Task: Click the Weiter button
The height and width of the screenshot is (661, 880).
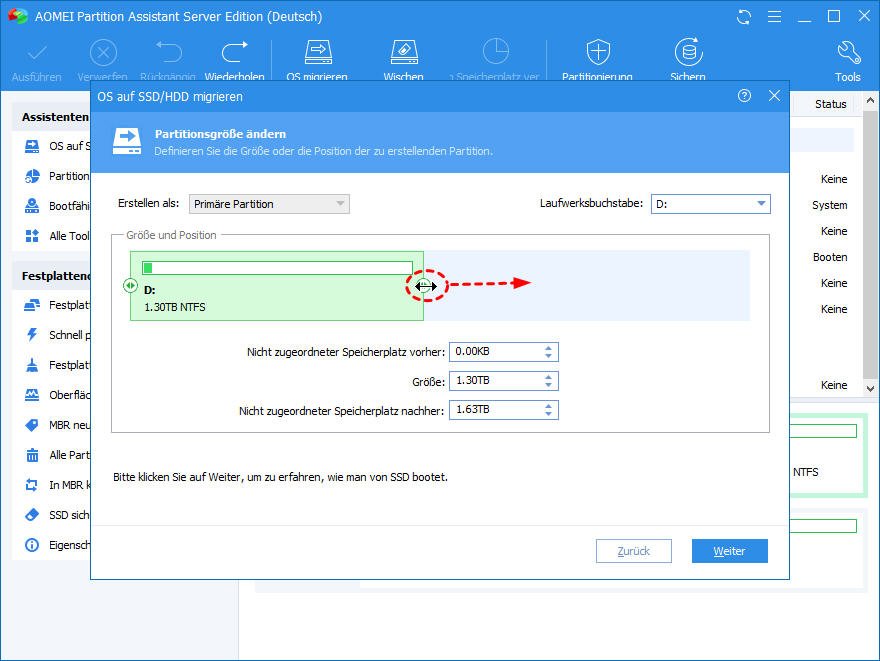Action: [730, 551]
